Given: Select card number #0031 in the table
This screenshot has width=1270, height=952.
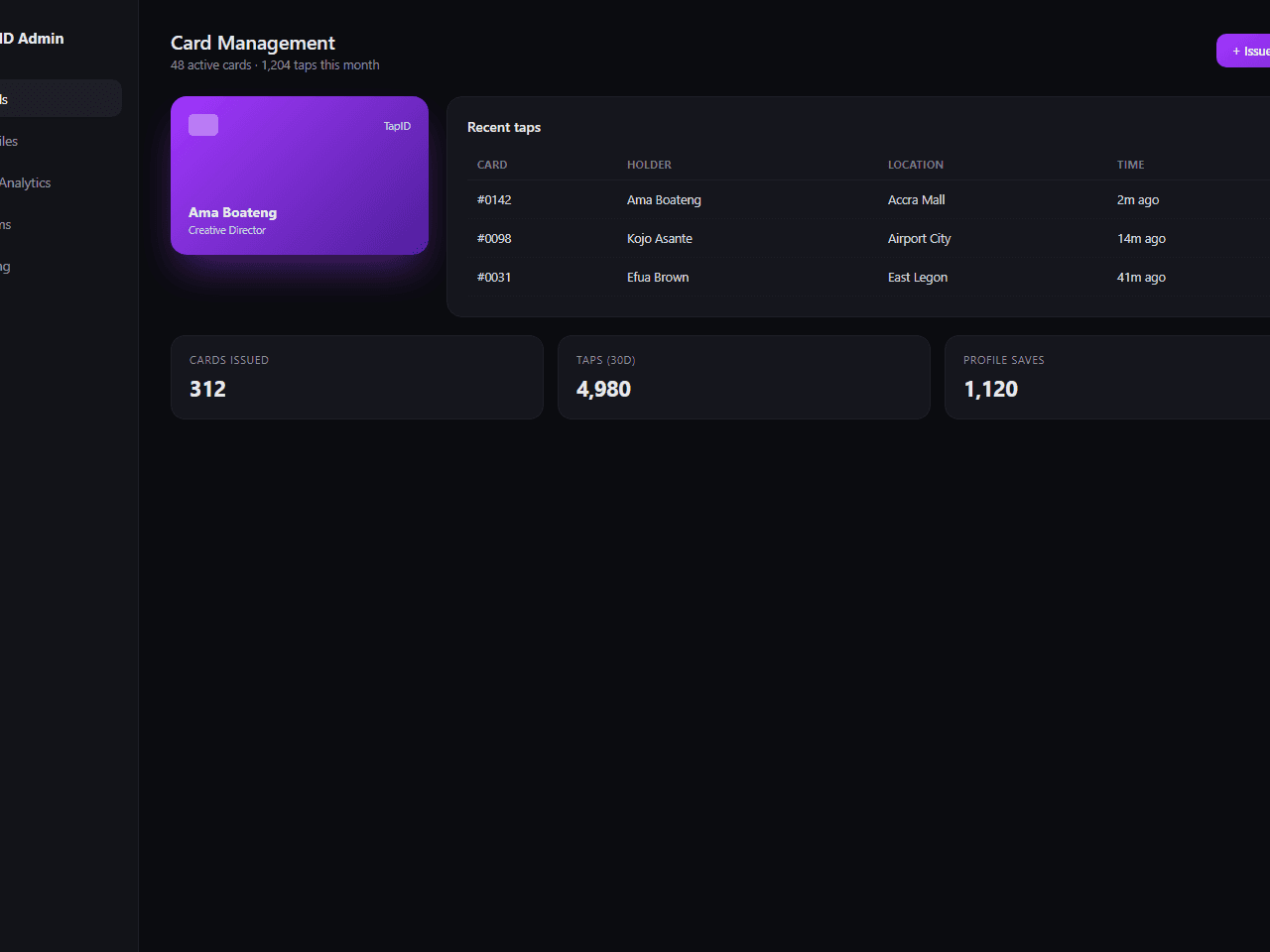Looking at the screenshot, I should [494, 277].
